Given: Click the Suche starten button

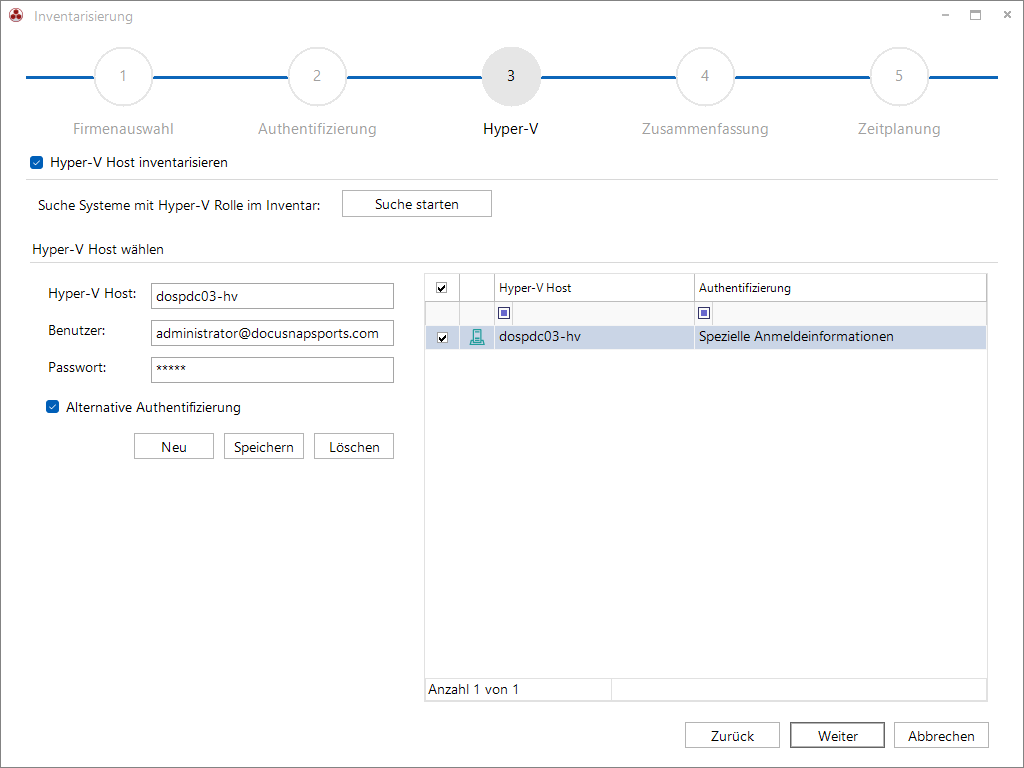Looking at the screenshot, I should coord(417,204).
